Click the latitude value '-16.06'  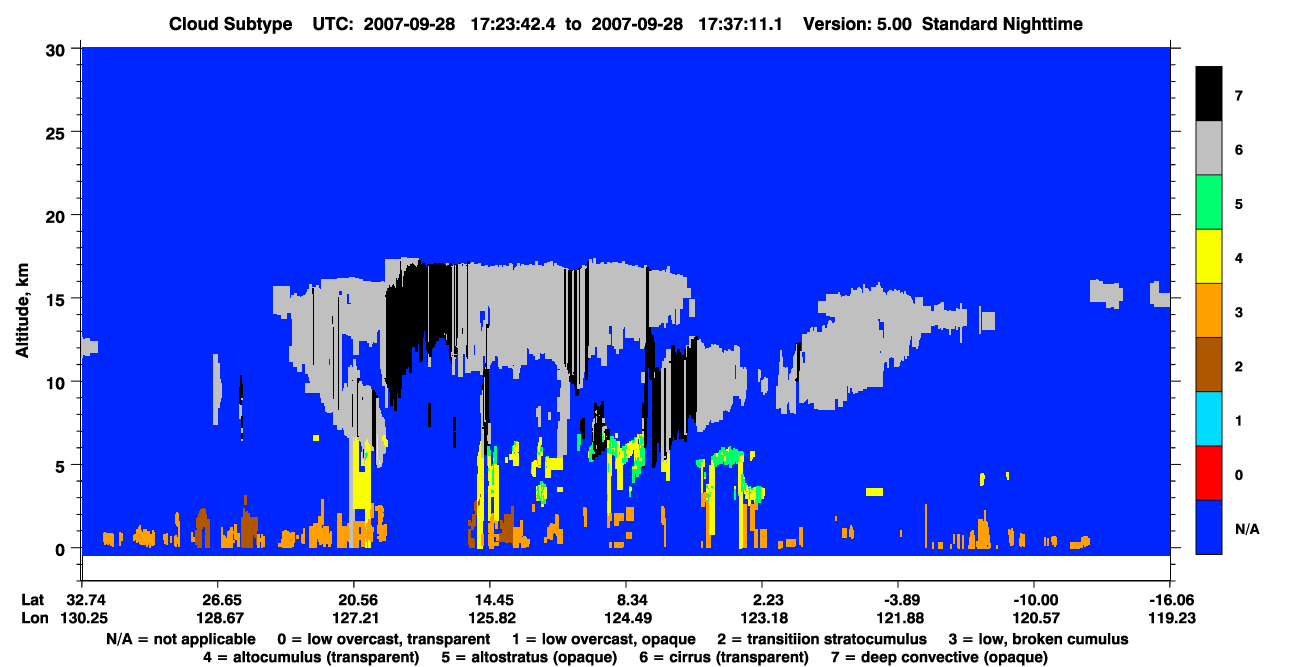[x=1170, y=600]
